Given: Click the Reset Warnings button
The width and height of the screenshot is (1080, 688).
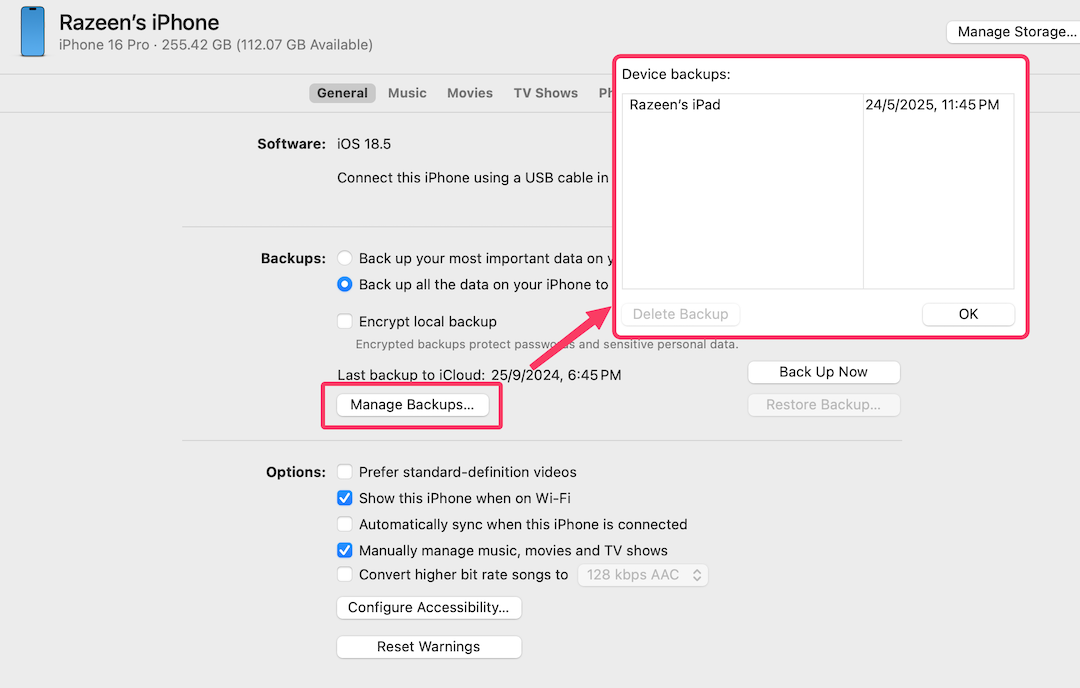Looking at the screenshot, I should coord(428,647).
